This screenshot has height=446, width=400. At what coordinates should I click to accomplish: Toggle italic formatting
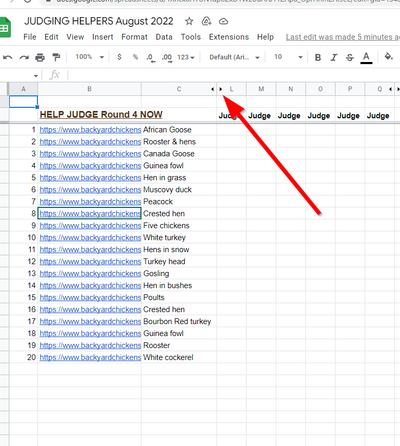coord(334,57)
